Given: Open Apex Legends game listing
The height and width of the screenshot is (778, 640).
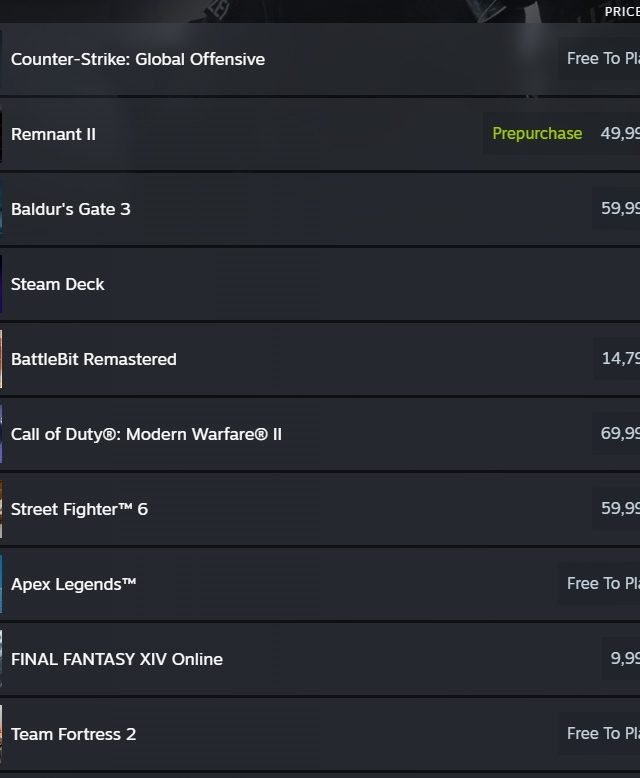Looking at the screenshot, I should pyautogui.click(x=74, y=584).
